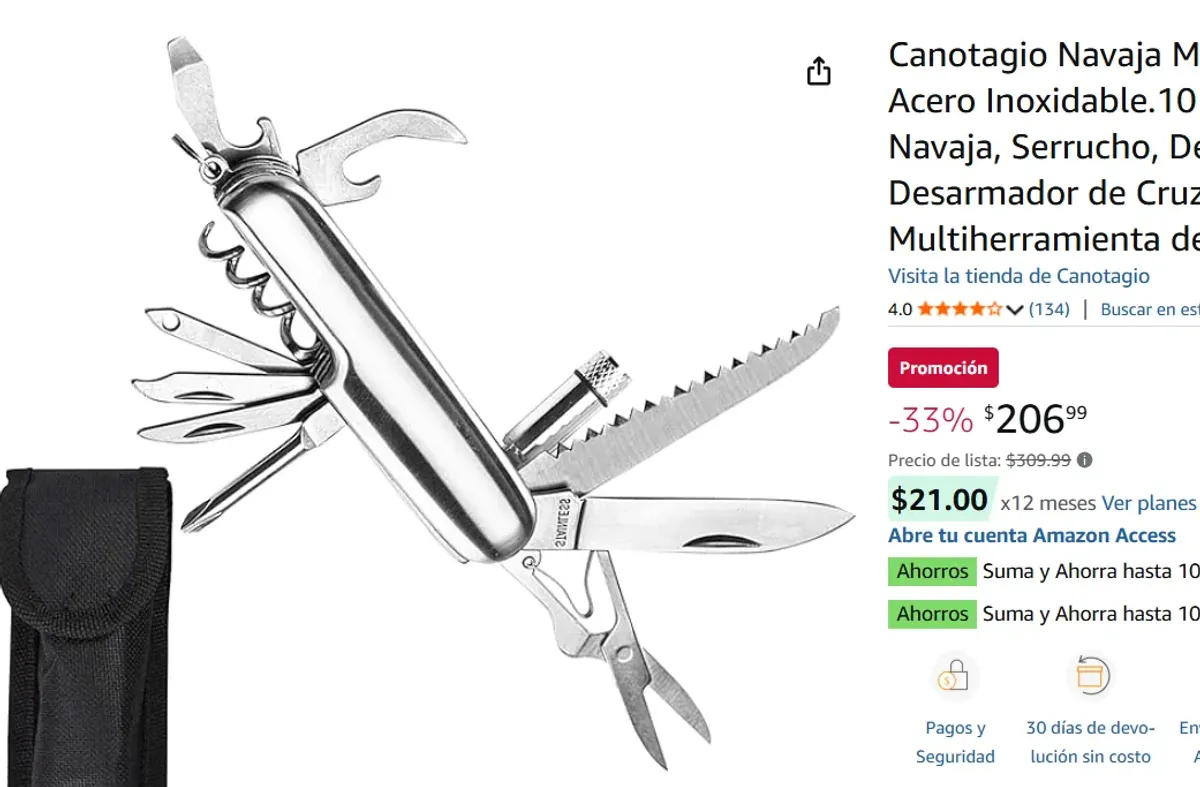1200x787 pixels.
Task: Open 'Ver planes' installment options
Action: (1148, 503)
